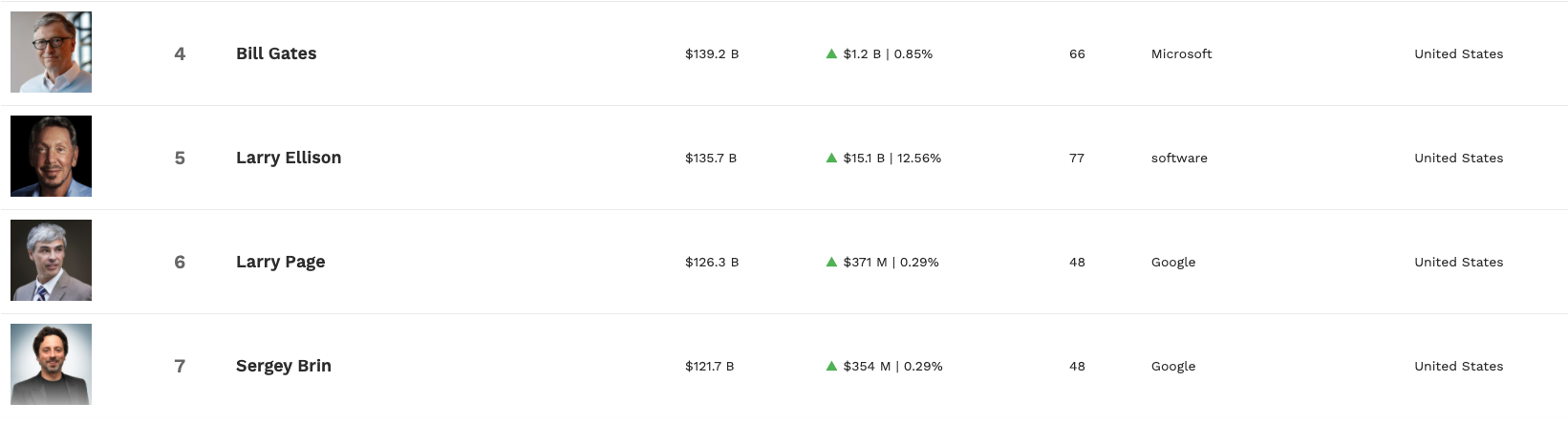Click green up arrow beside $354 M change
Screen dimensions: 1568x424
click(831, 366)
